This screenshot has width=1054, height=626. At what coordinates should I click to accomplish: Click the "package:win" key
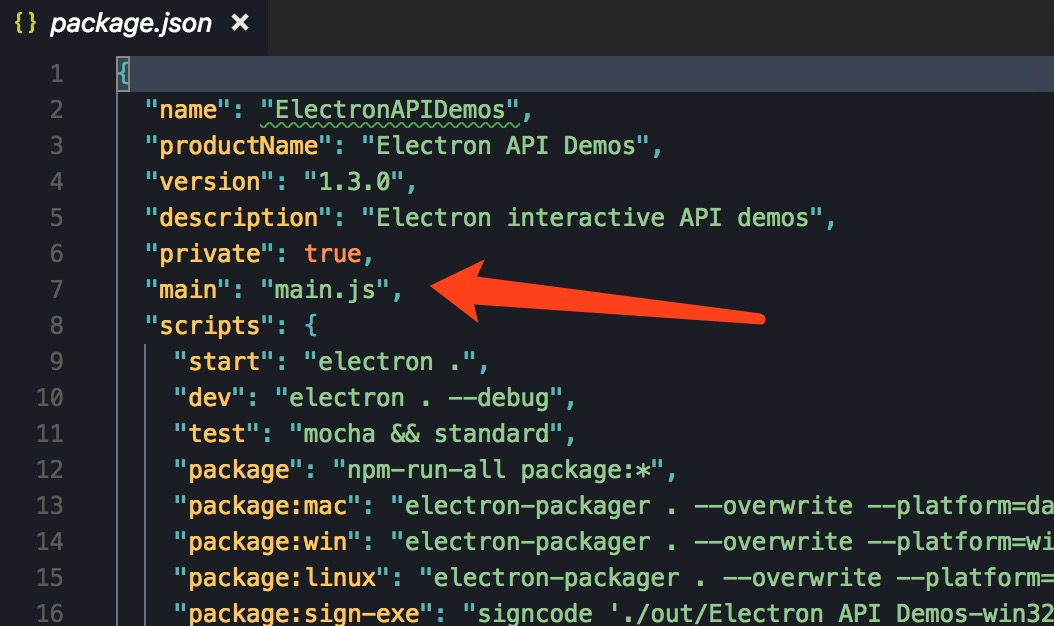pyautogui.click(x=268, y=541)
